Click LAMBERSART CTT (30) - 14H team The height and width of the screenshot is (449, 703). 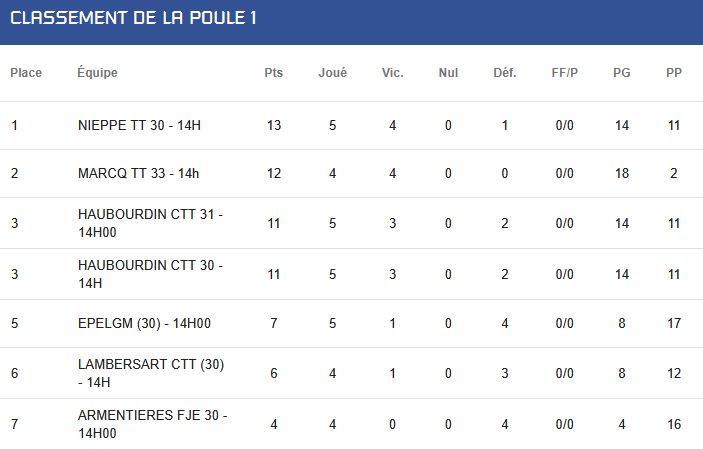click(x=151, y=373)
